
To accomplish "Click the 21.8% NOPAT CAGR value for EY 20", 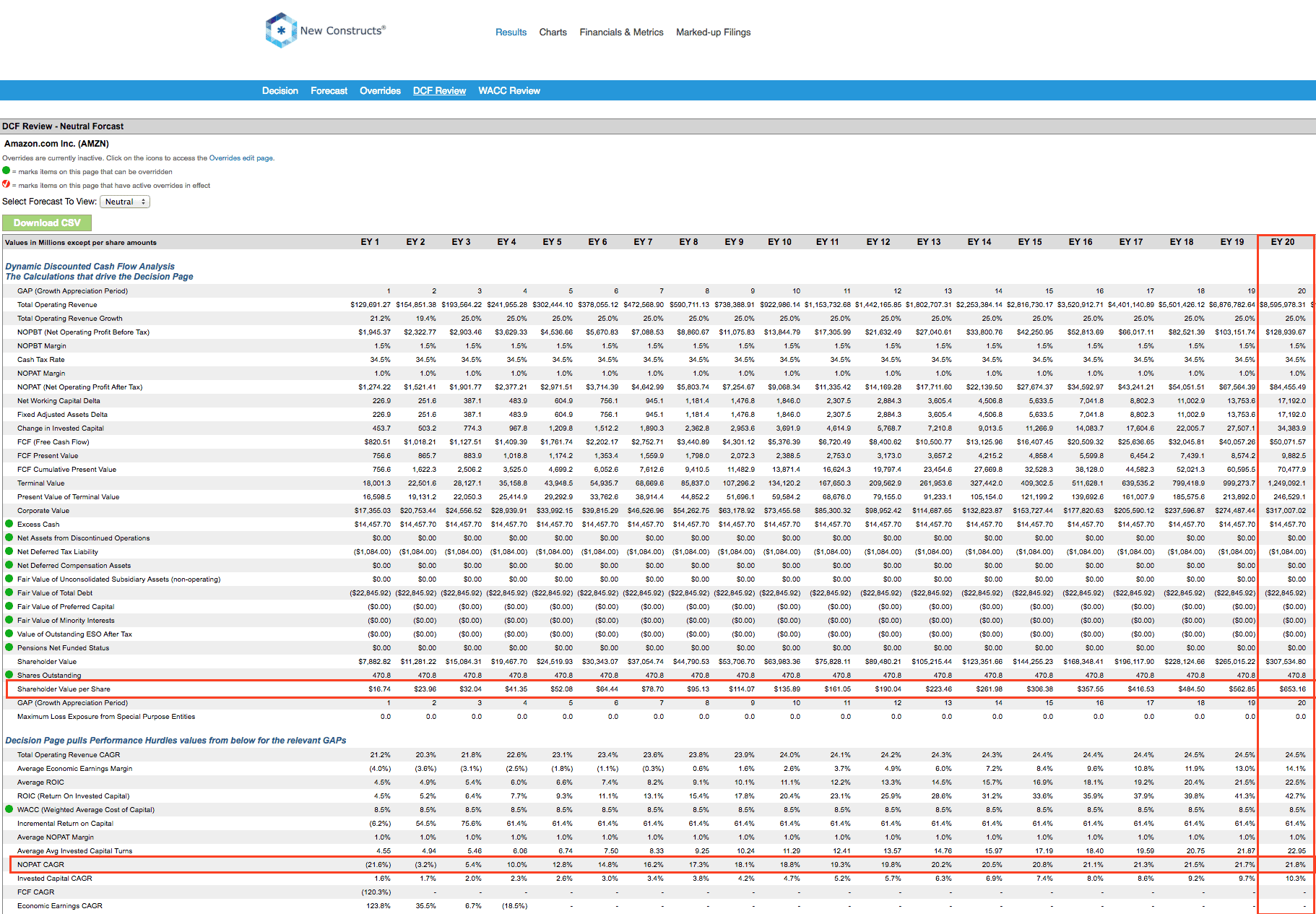I will click(1295, 864).
